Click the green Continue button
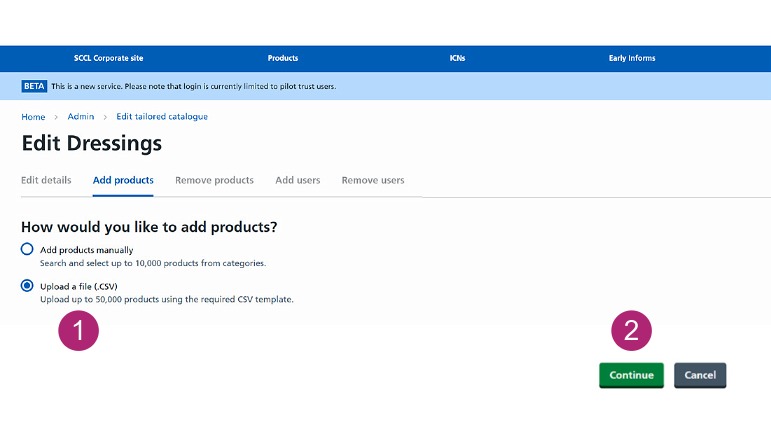Screen dimensions: 771x439 [631, 375]
